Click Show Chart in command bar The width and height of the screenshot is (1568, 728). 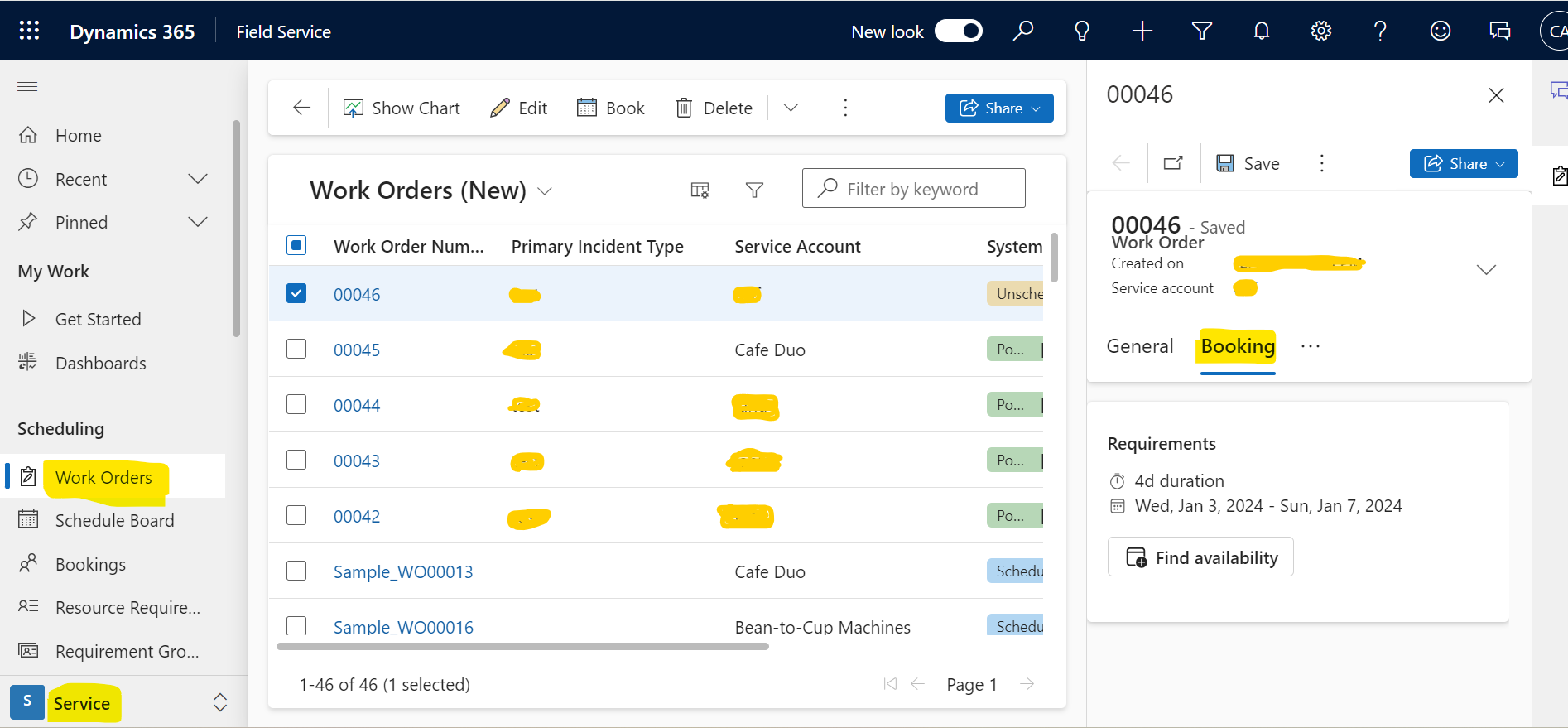(x=402, y=108)
